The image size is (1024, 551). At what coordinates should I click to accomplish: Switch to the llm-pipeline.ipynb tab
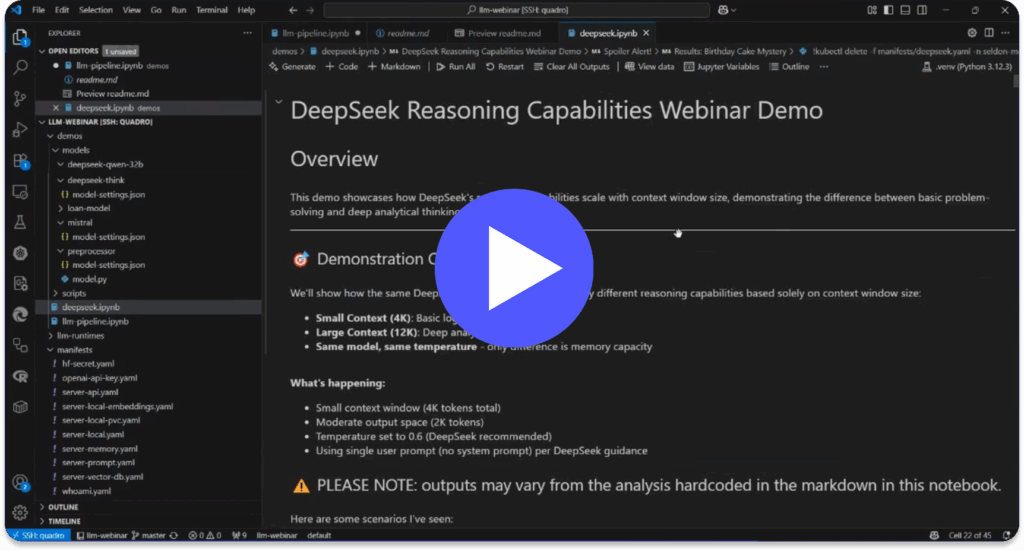click(310, 33)
